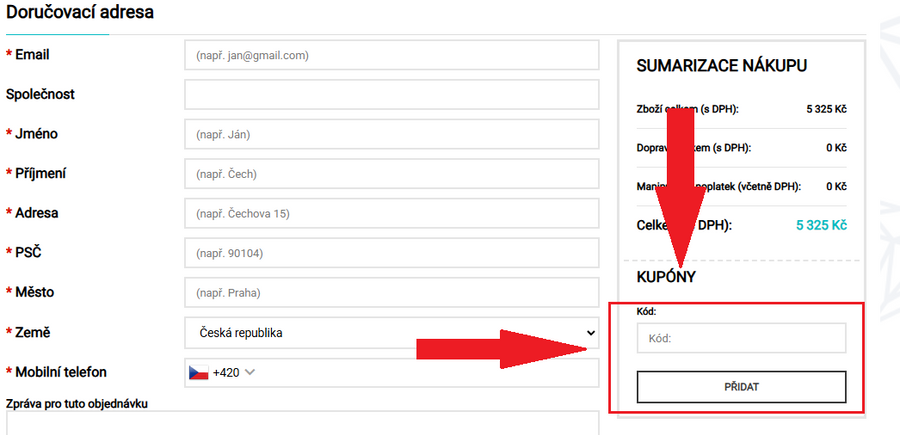
Task: Click into the Společnost field
Action: [391, 94]
